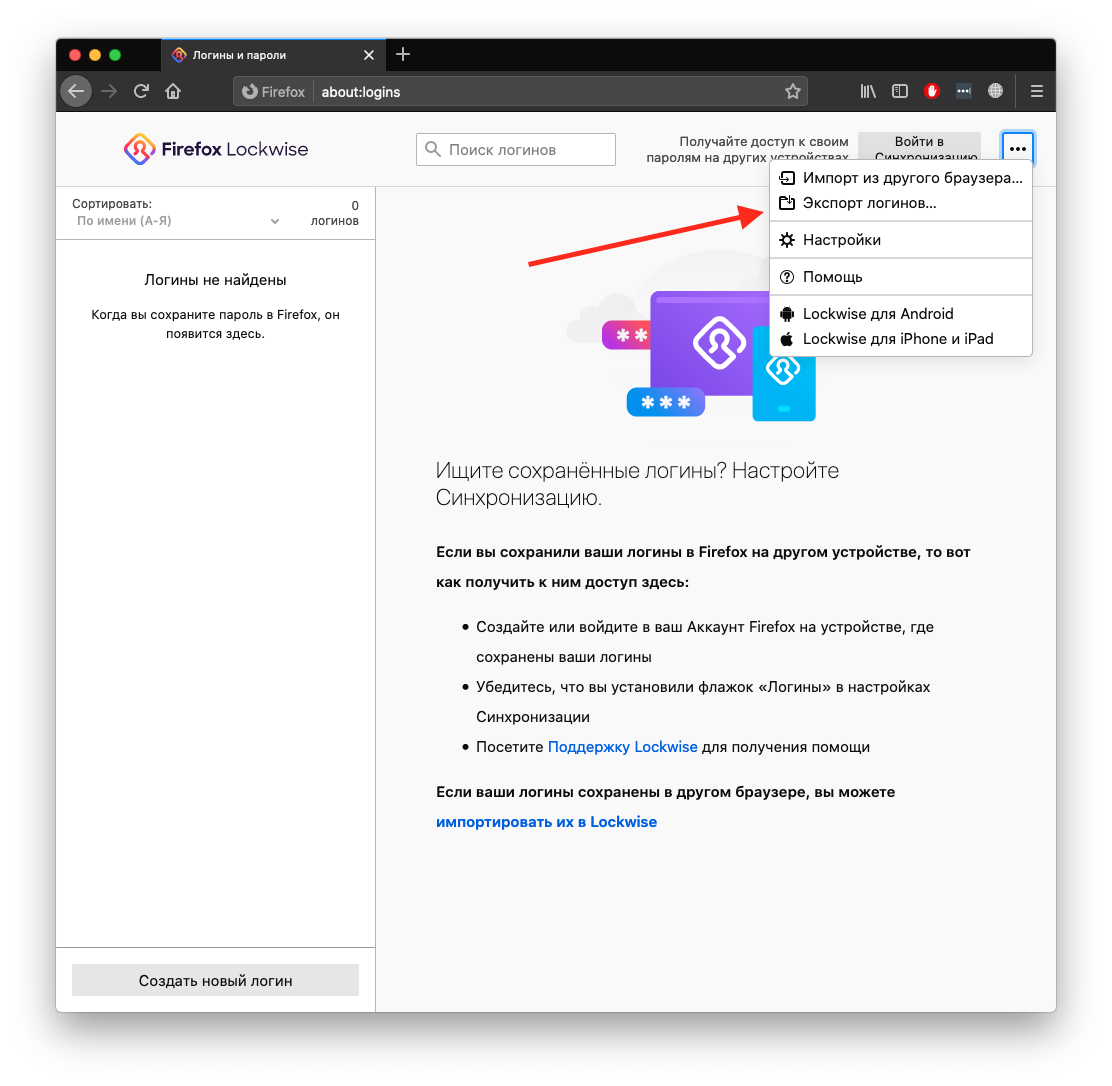The image size is (1112, 1086).
Task: Open the Поддержку Lockwise link
Action: point(623,747)
